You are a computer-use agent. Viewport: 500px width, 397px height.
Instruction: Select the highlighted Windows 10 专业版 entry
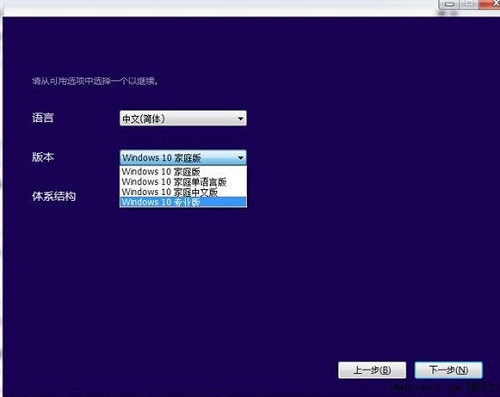point(183,202)
